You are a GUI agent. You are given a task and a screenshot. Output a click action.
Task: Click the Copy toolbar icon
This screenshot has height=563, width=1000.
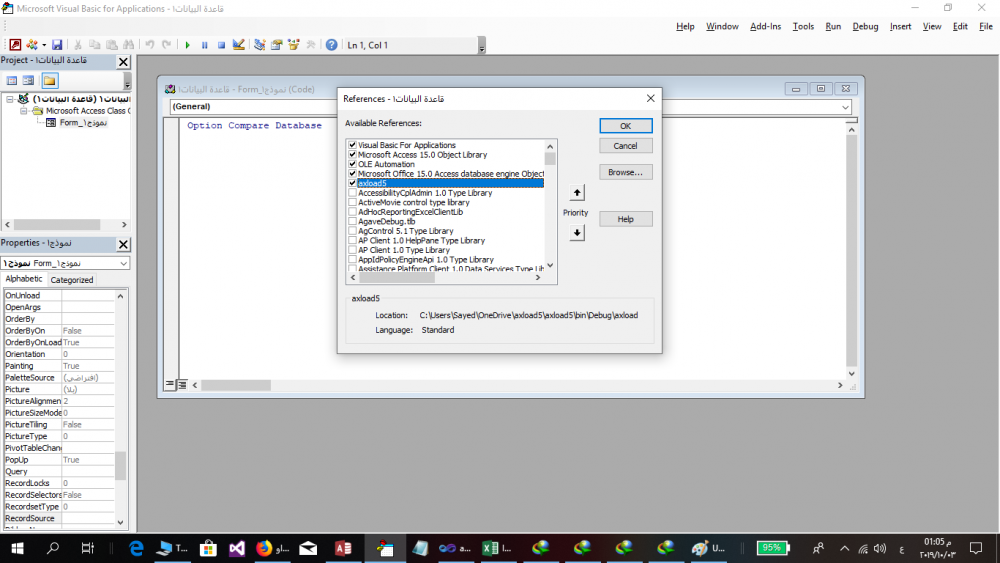pos(94,45)
